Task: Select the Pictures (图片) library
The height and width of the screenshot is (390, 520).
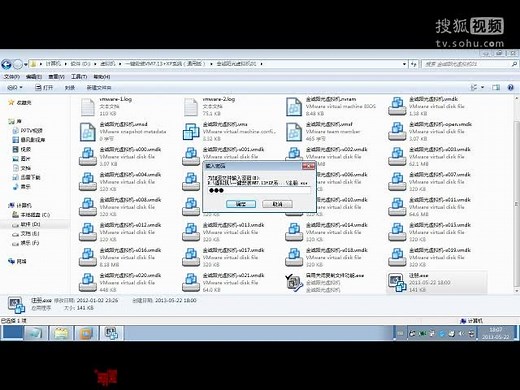Action: pyautogui.click(x=21, y=158)
